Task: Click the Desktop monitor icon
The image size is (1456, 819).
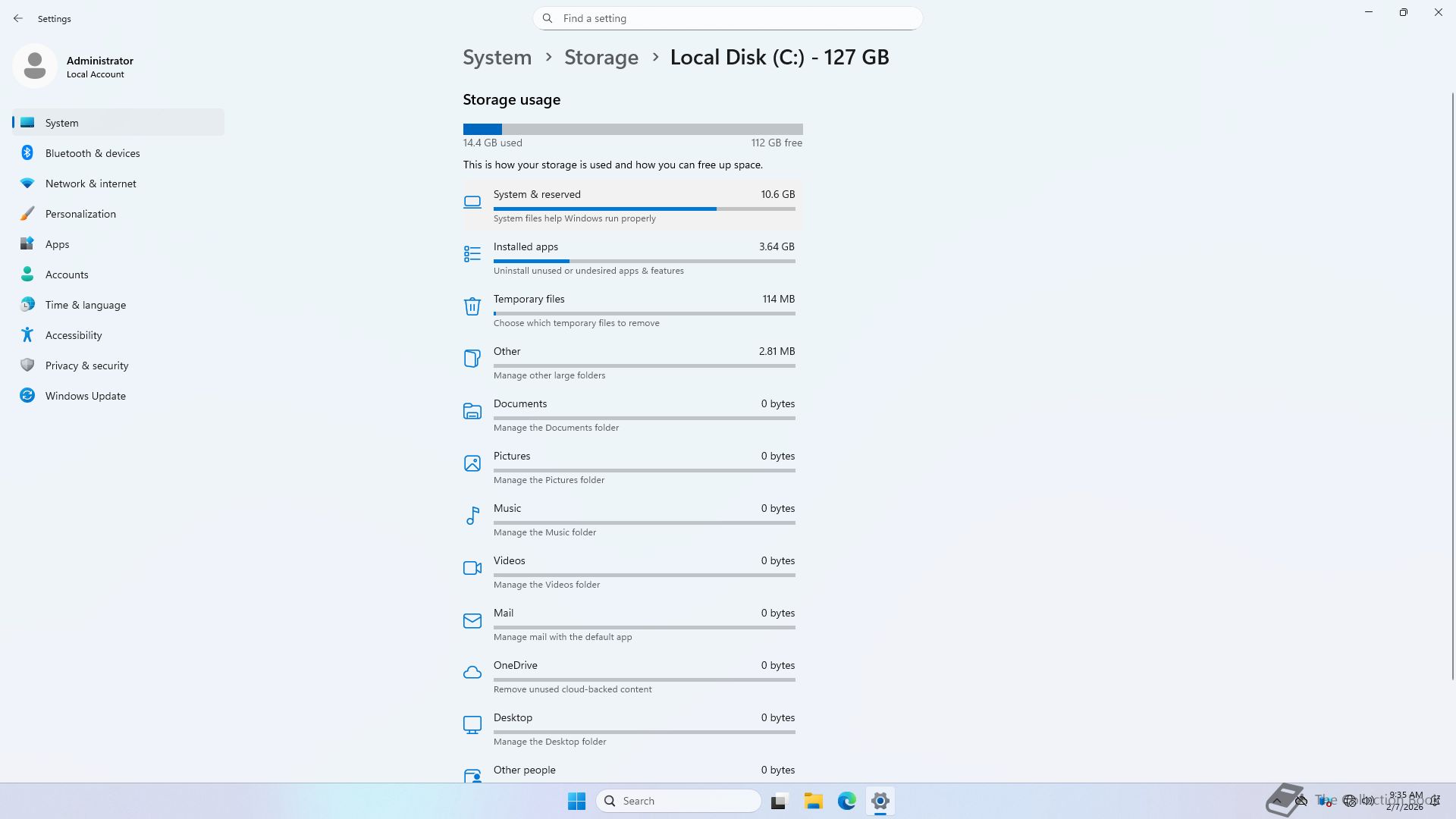Action: coord(472,725)
